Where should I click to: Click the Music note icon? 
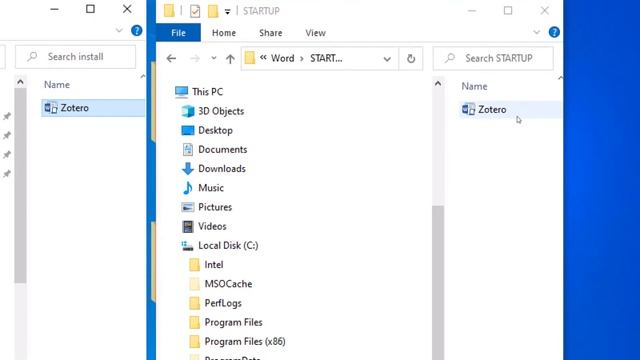click(188, 188)
